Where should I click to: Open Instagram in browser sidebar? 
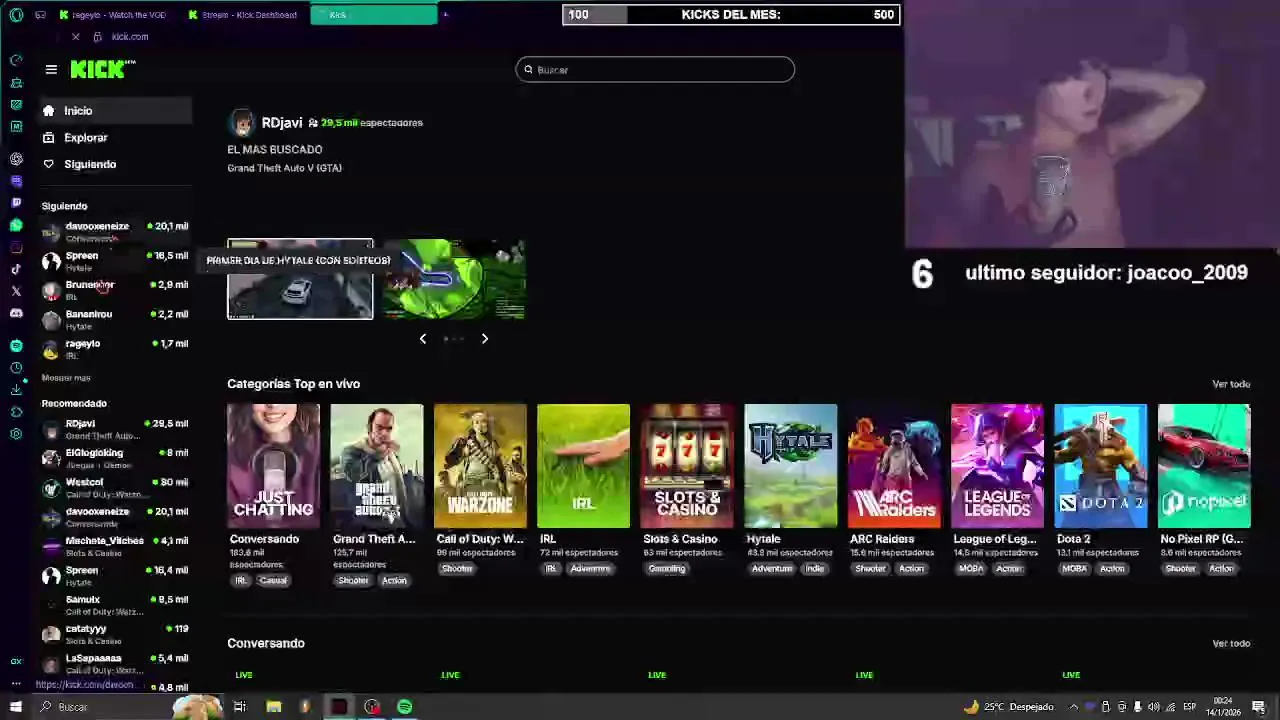tap(16, 247)
